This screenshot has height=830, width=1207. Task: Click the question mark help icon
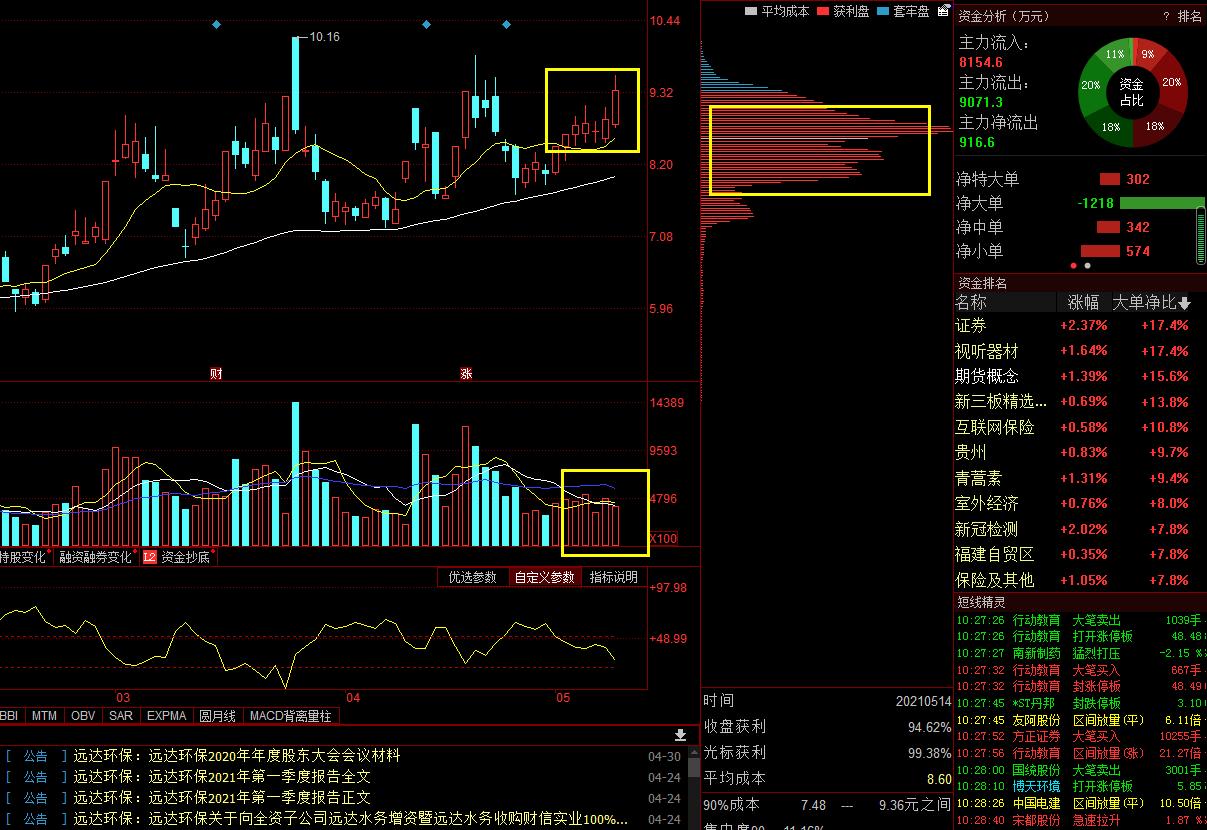point(1166,16)
